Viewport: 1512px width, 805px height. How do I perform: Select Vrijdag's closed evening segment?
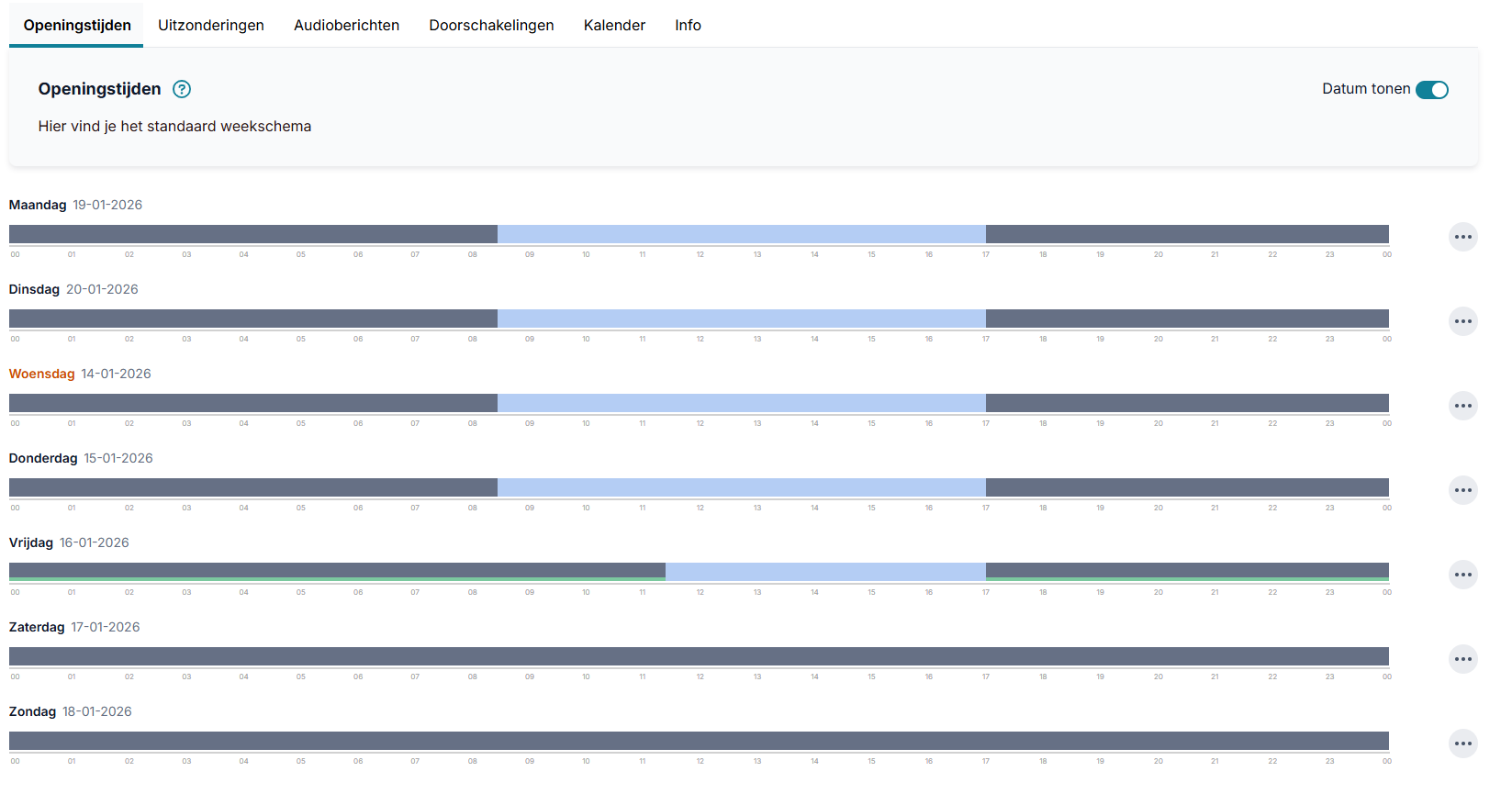(x=1187, y=572)
